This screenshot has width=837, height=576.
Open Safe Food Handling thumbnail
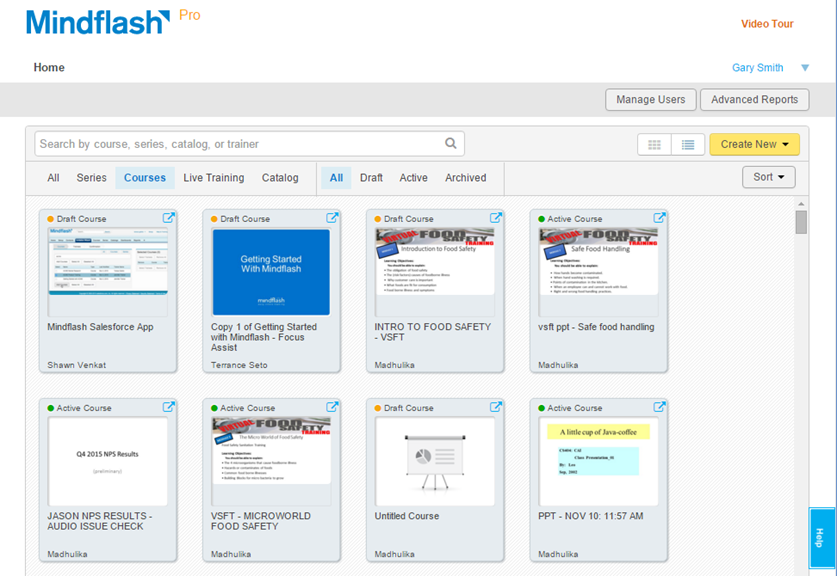pos(598,272)
